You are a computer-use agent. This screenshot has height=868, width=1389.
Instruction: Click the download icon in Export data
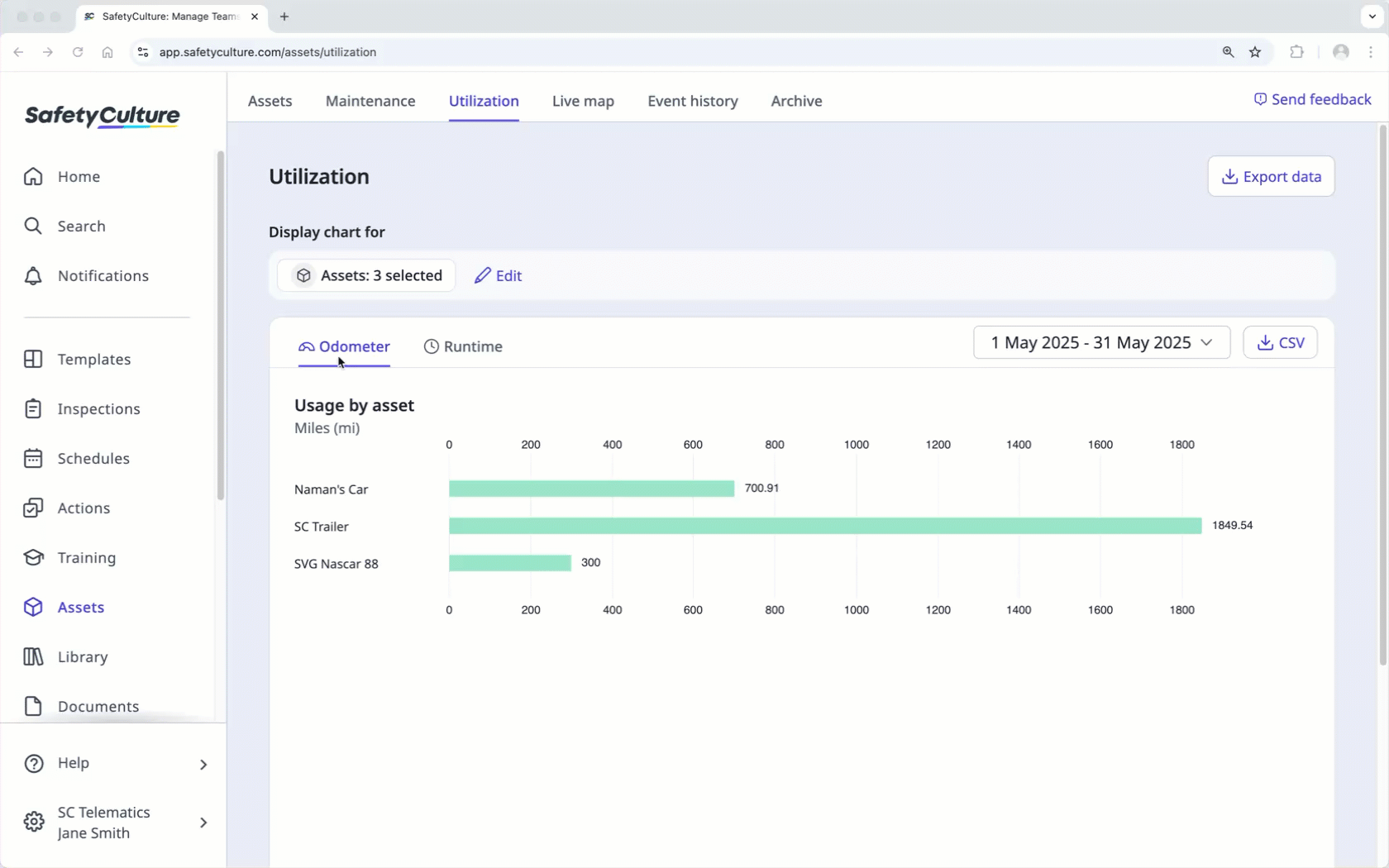point(1229,176)
